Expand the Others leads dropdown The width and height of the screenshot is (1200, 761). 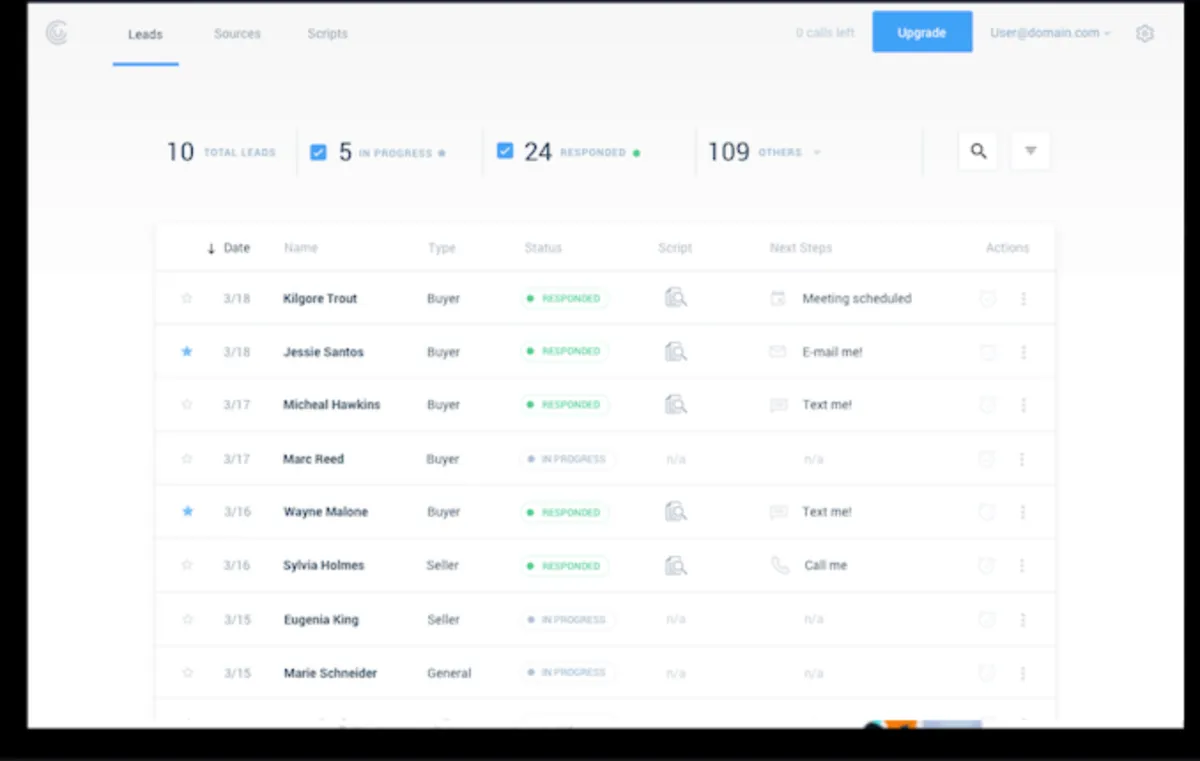click(x=816, y=153)
